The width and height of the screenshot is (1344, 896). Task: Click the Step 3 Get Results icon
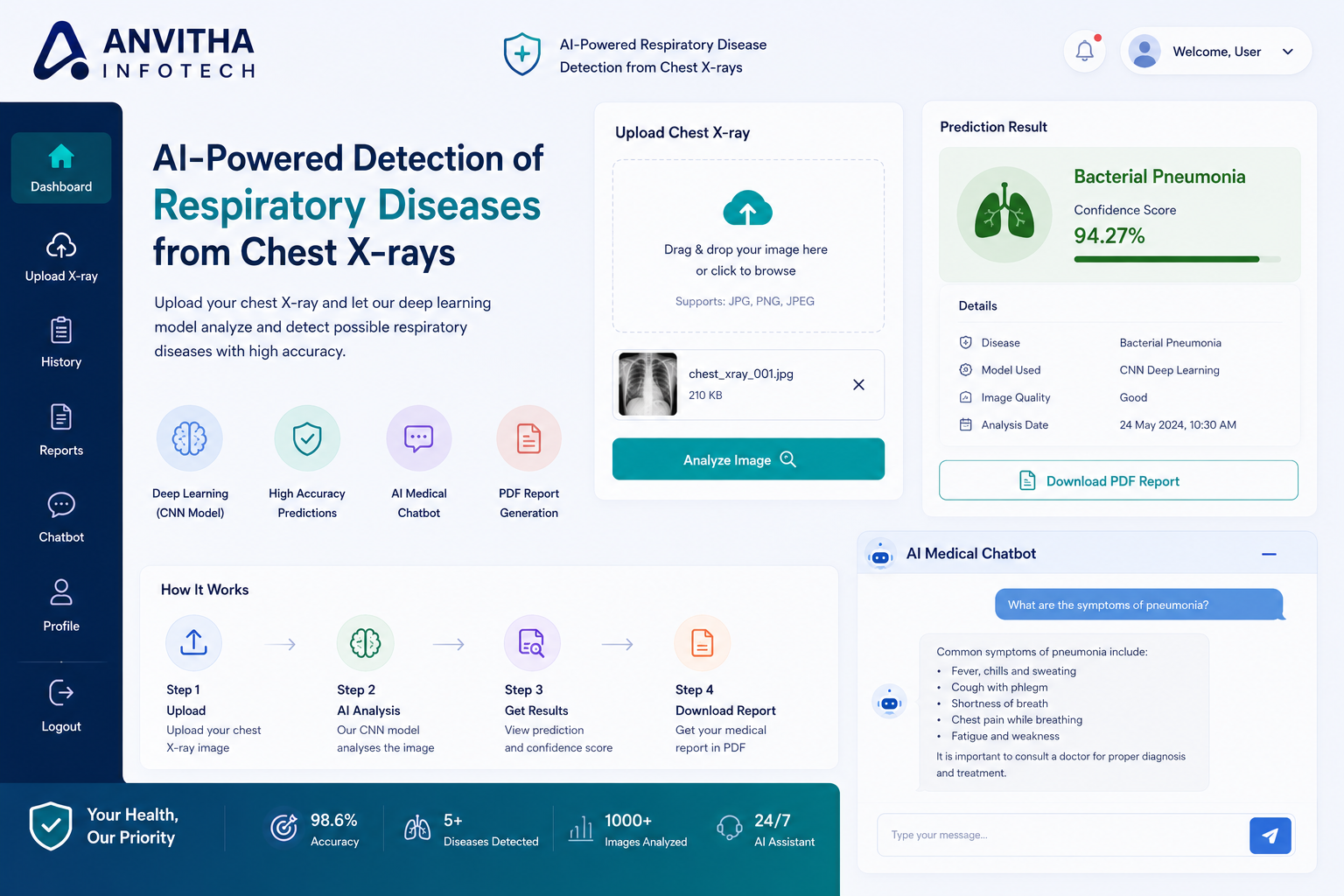pos(532,643)
